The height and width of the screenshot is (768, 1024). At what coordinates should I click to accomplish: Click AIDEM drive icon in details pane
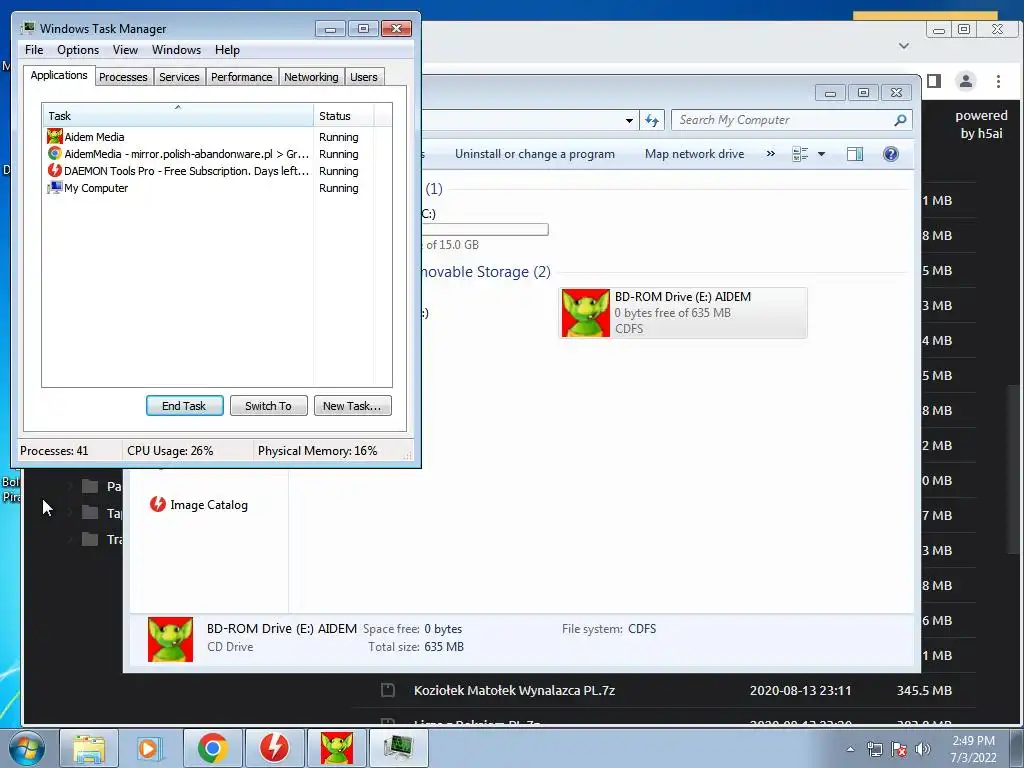(x=170, y=639)
